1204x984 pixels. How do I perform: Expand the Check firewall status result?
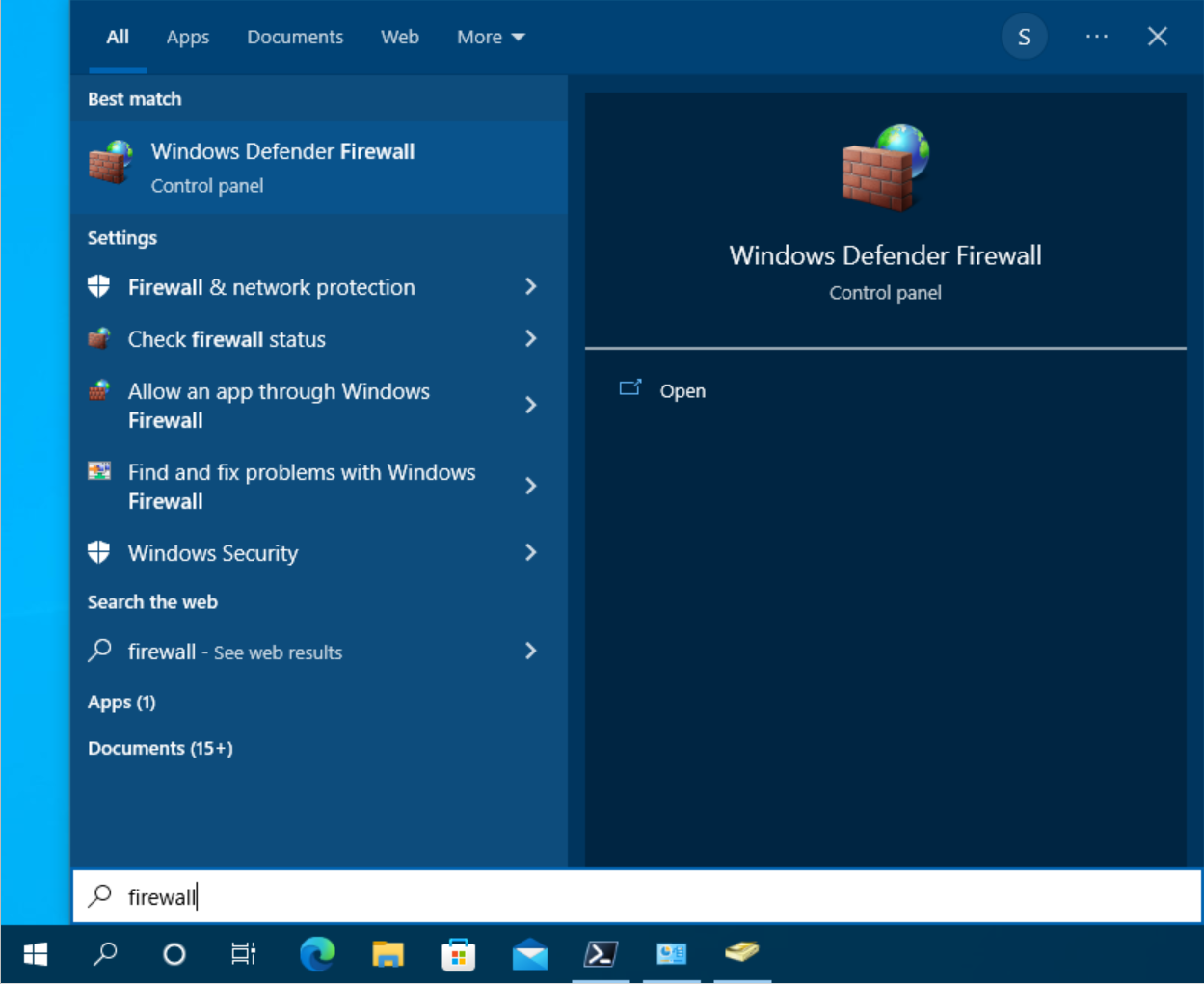tap(530, 338)
